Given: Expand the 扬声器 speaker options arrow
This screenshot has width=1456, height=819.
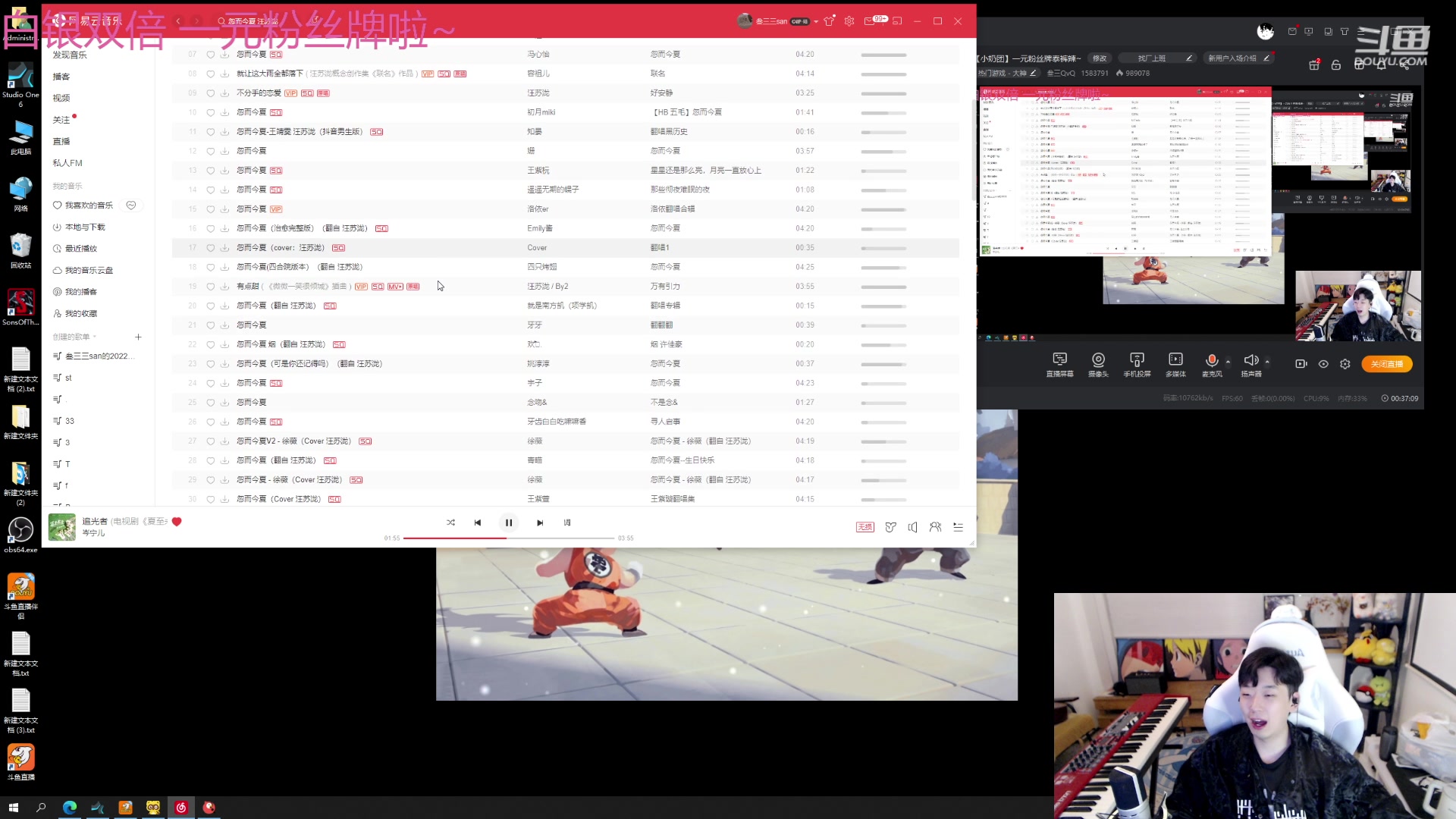Looking at the screenshot, I should point(1267,361).
